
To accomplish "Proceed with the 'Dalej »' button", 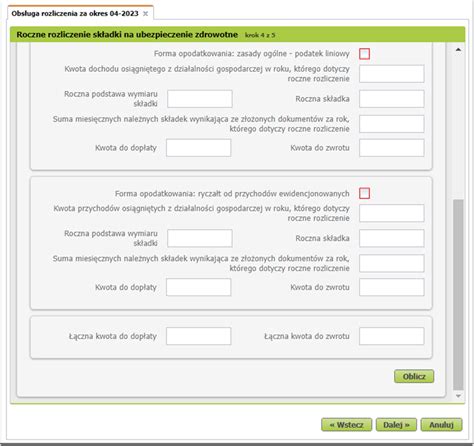I will 396,425.
